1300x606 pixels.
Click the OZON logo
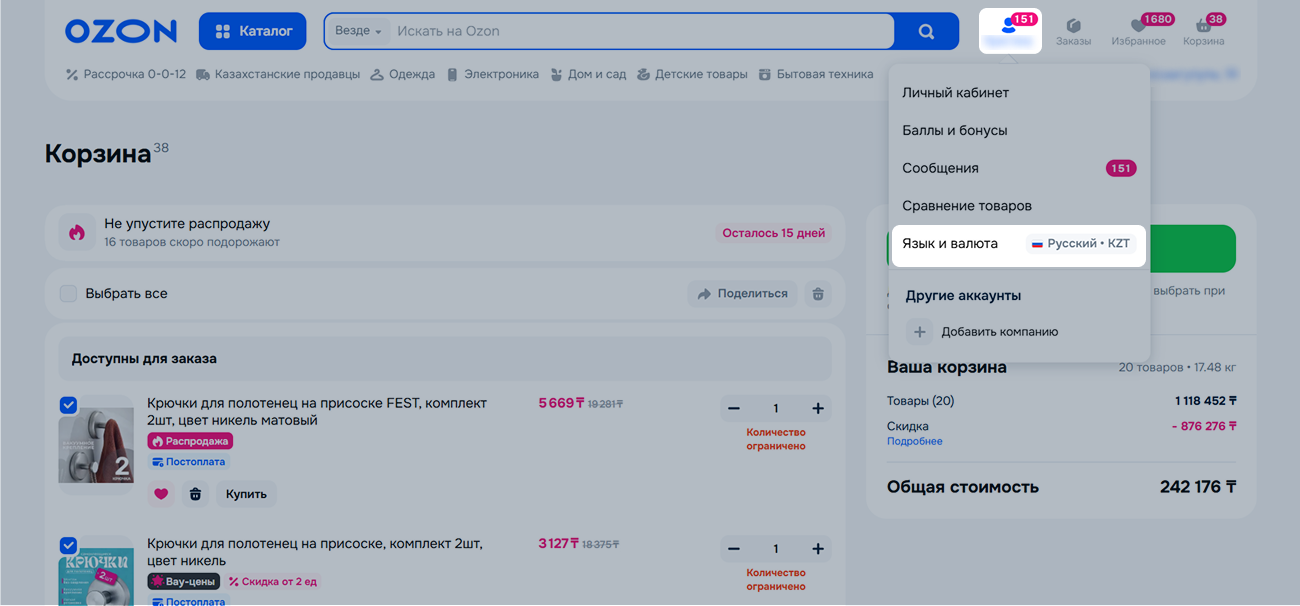(x=121, y=31)
